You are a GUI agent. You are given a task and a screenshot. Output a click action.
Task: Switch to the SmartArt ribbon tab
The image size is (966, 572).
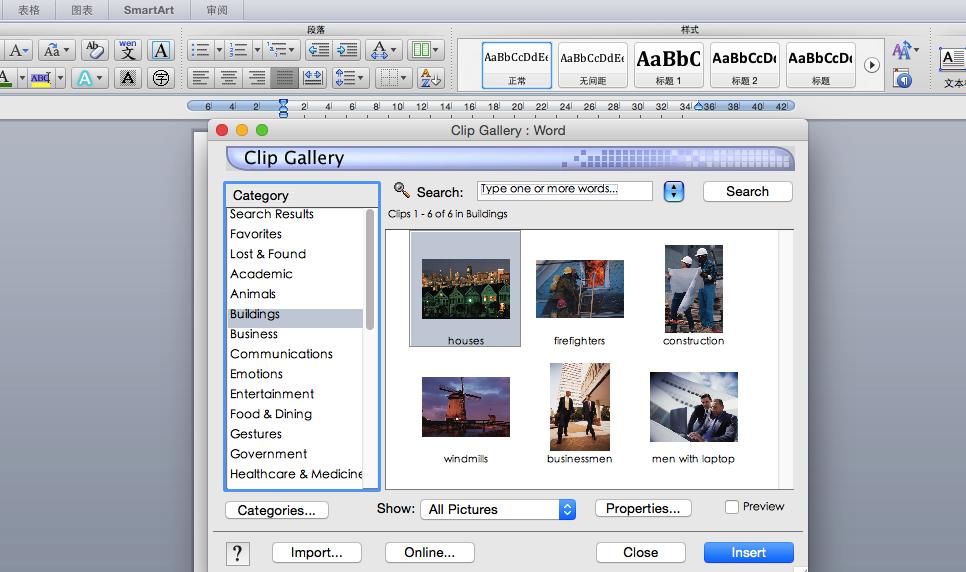(148, 10)
